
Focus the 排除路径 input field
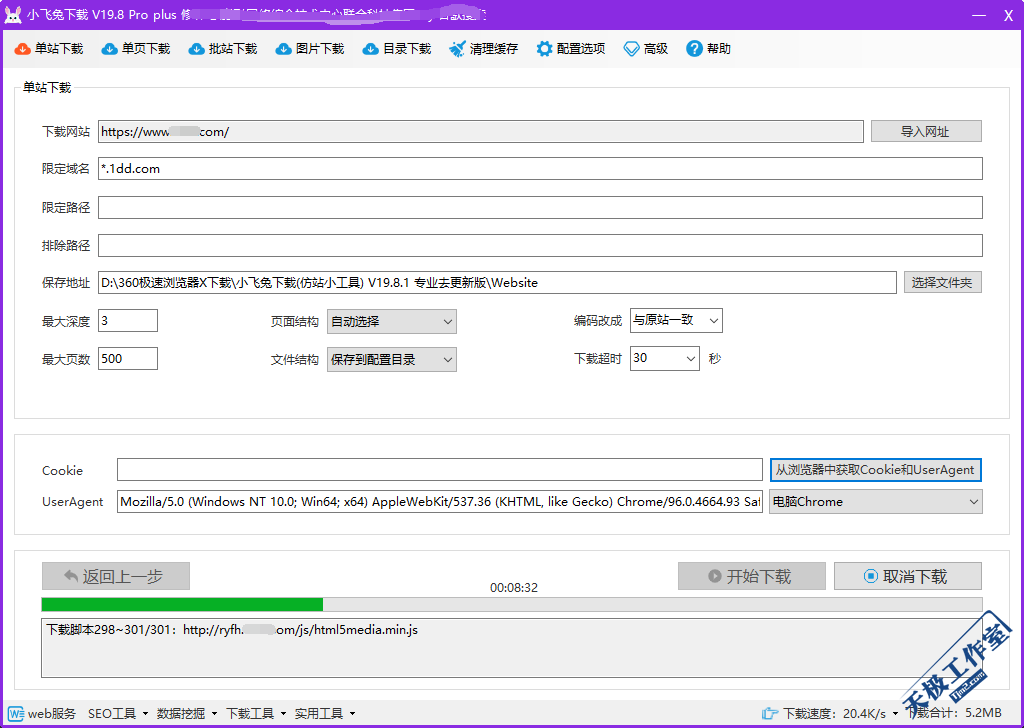coord(540,245)
